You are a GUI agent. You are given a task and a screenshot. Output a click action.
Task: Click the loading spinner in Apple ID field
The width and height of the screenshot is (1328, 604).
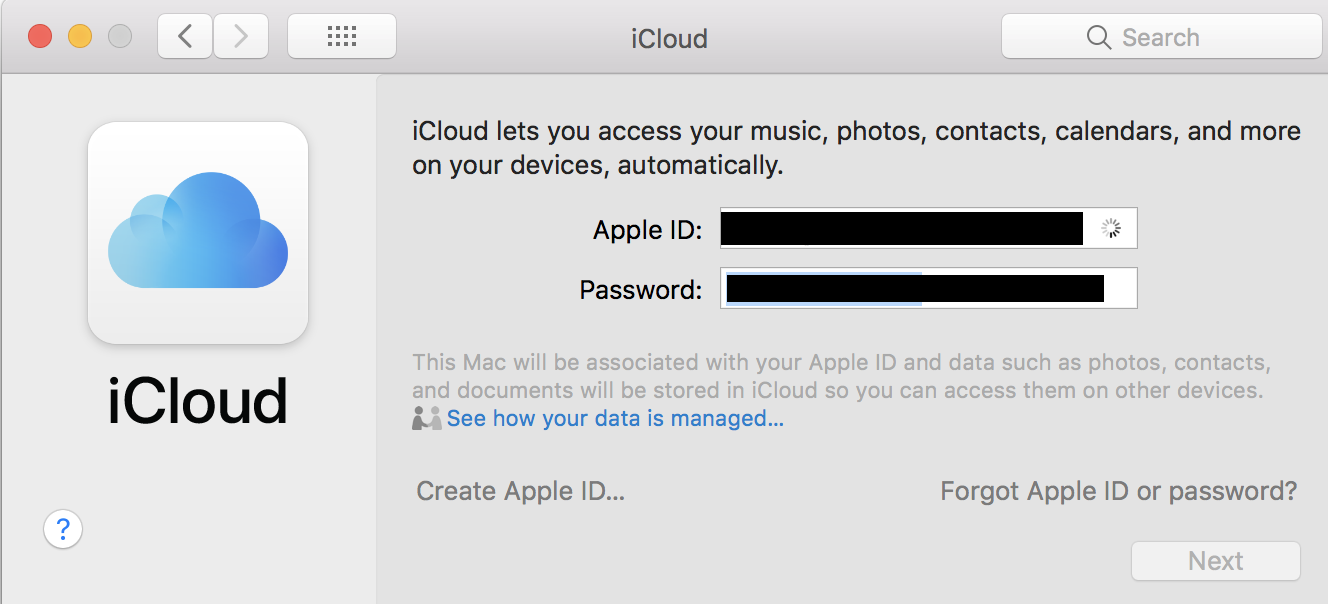tap(1111, 229)
